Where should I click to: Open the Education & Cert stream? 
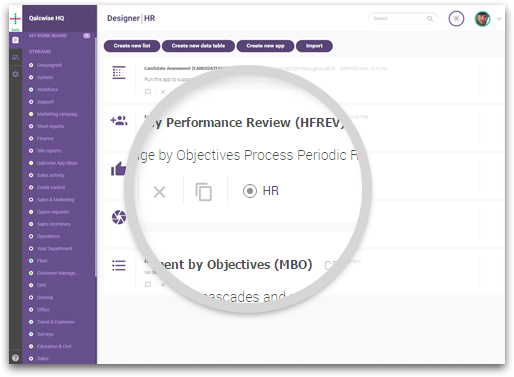pyautogui.click(x=54, y=346)
